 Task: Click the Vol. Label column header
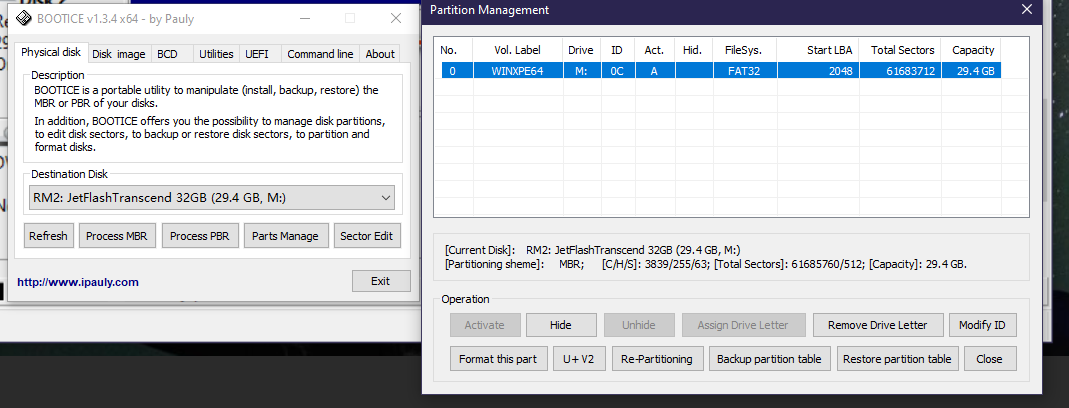517,50
